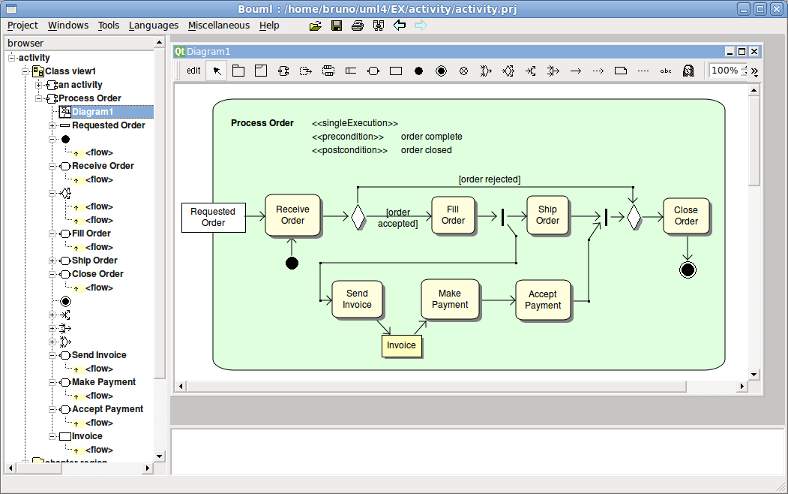Collapse the Receive Order tree node
This screenshot has height=494, width=788.
[51, 166]
